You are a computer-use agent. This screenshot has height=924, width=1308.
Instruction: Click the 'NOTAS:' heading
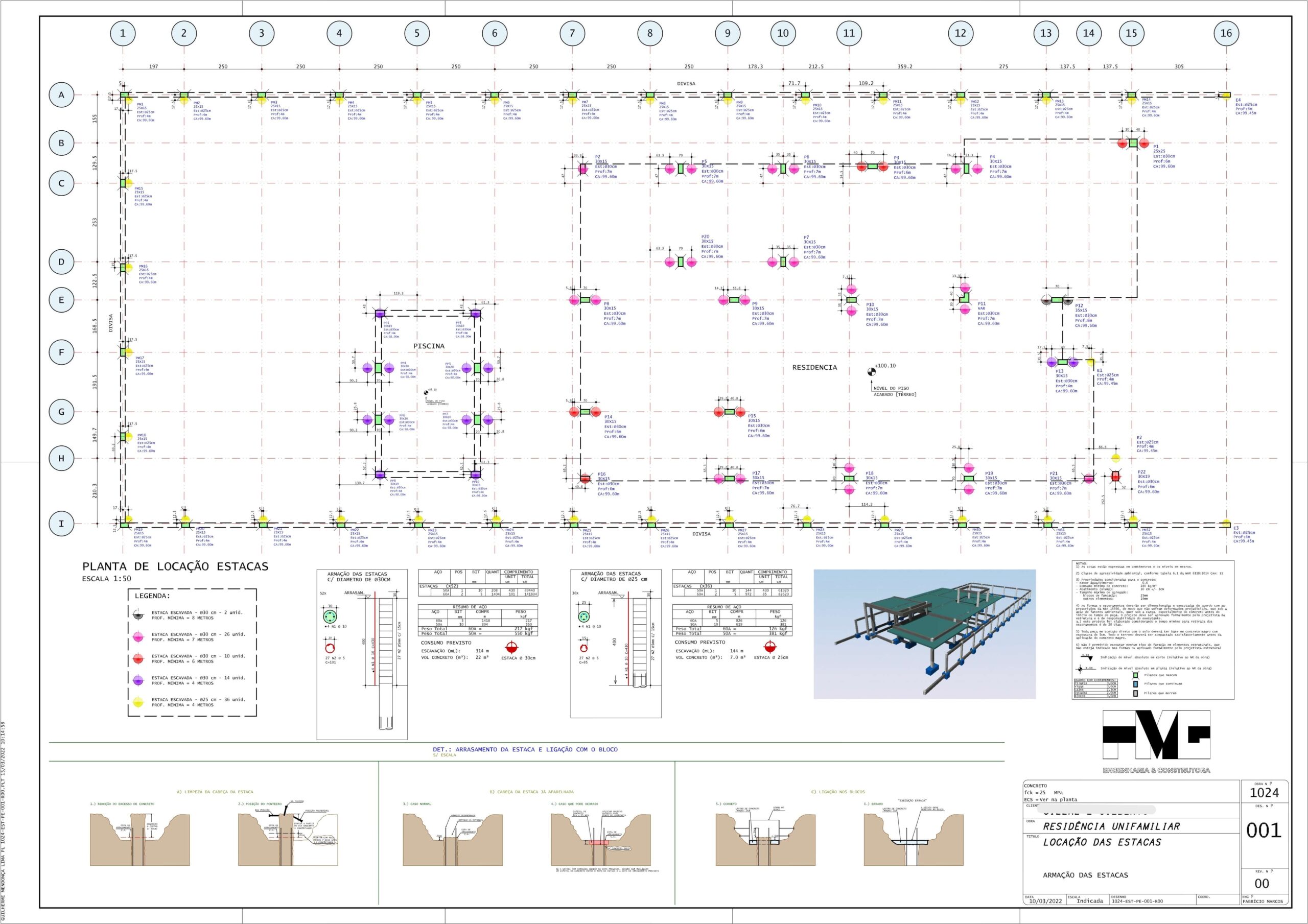coord(1082,563)
